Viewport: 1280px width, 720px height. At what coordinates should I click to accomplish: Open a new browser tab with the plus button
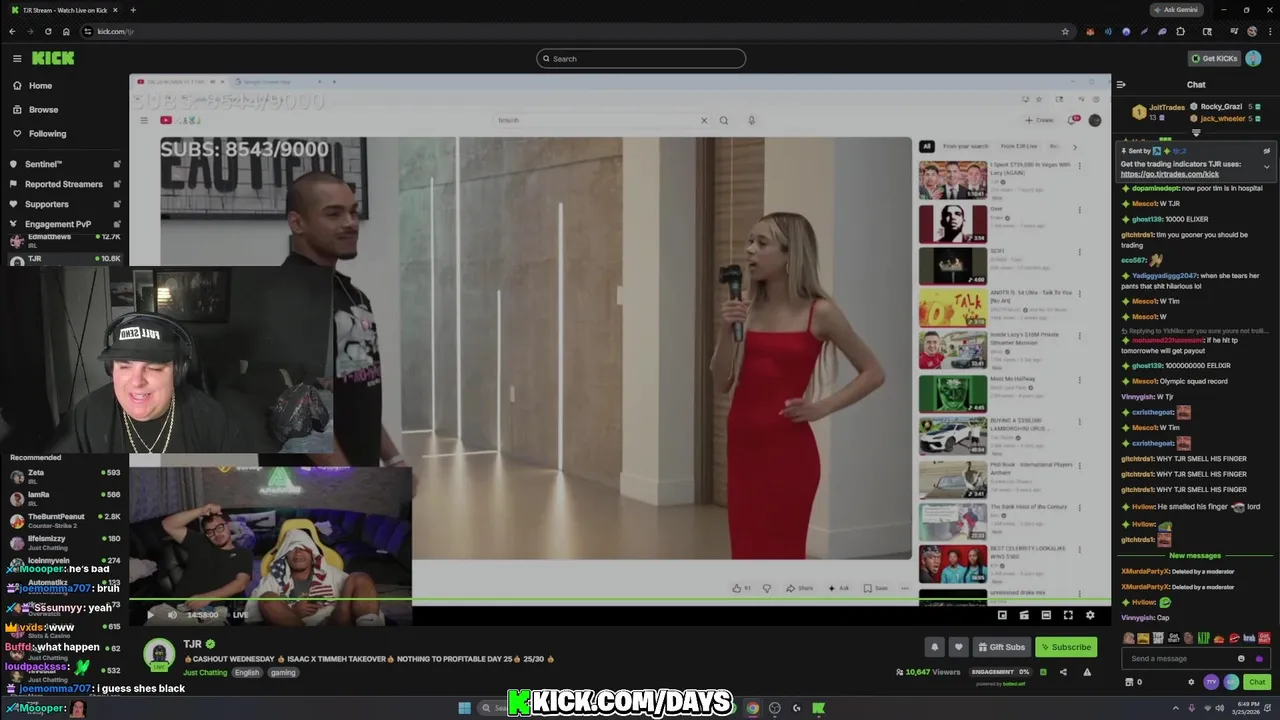click(x=133, y=10)
